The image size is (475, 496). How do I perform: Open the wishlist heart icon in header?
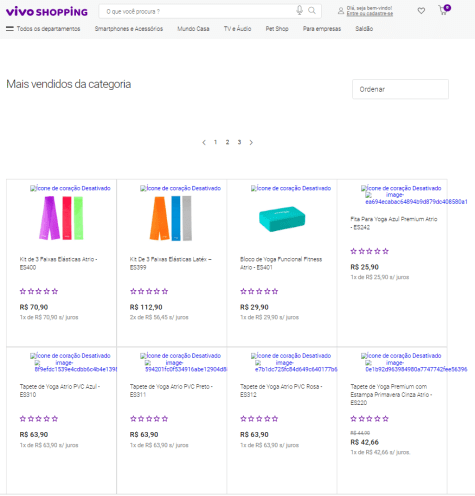click(421, 11)
